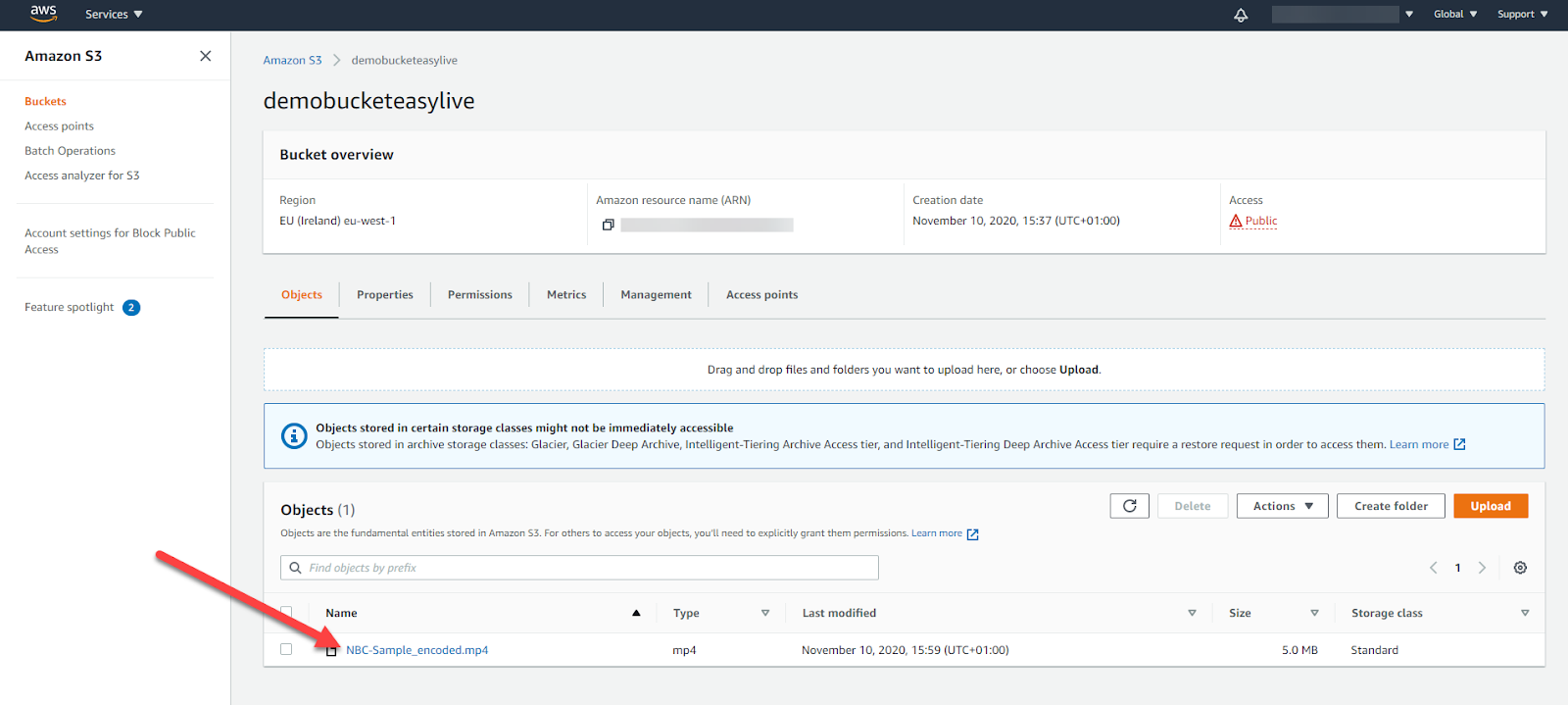Viewport: 1568px width, 705px height.
Task: Click the last modified value 15:59 (UTC+01:00)
Action: 905,650
